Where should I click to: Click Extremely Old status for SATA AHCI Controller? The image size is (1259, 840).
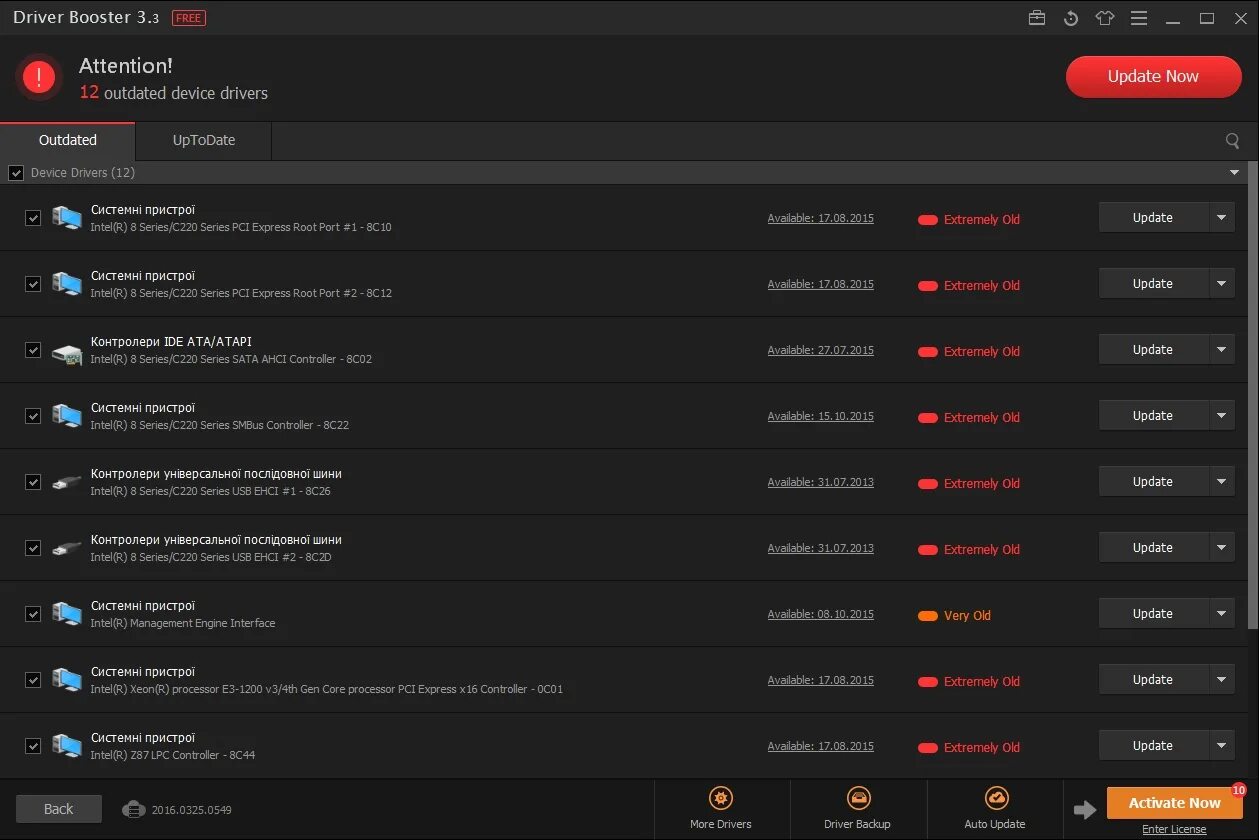tap(969, 352)
